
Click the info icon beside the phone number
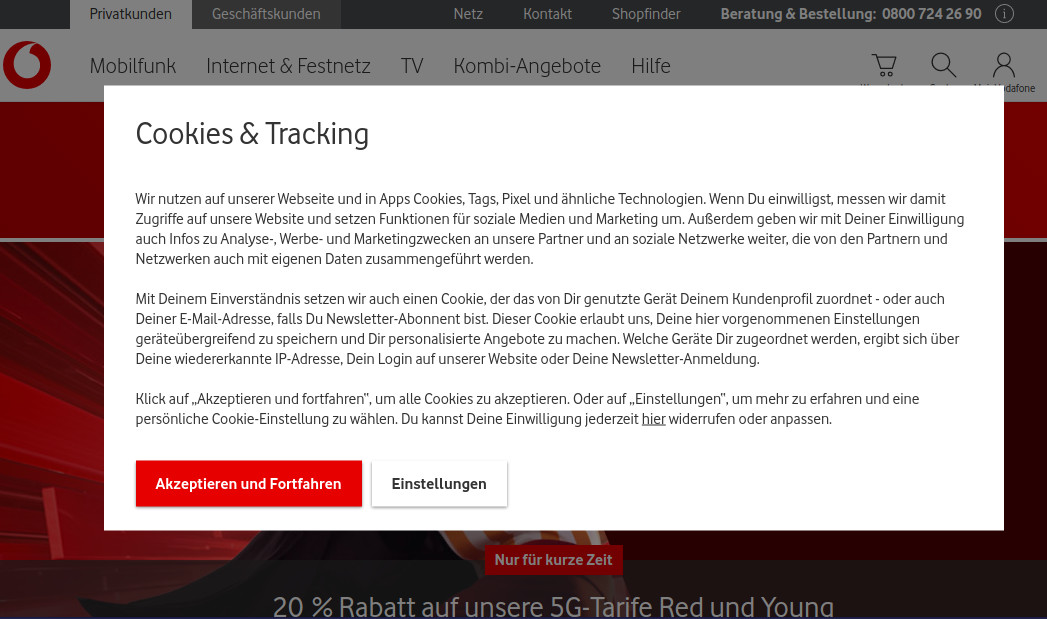point(1005,14)
